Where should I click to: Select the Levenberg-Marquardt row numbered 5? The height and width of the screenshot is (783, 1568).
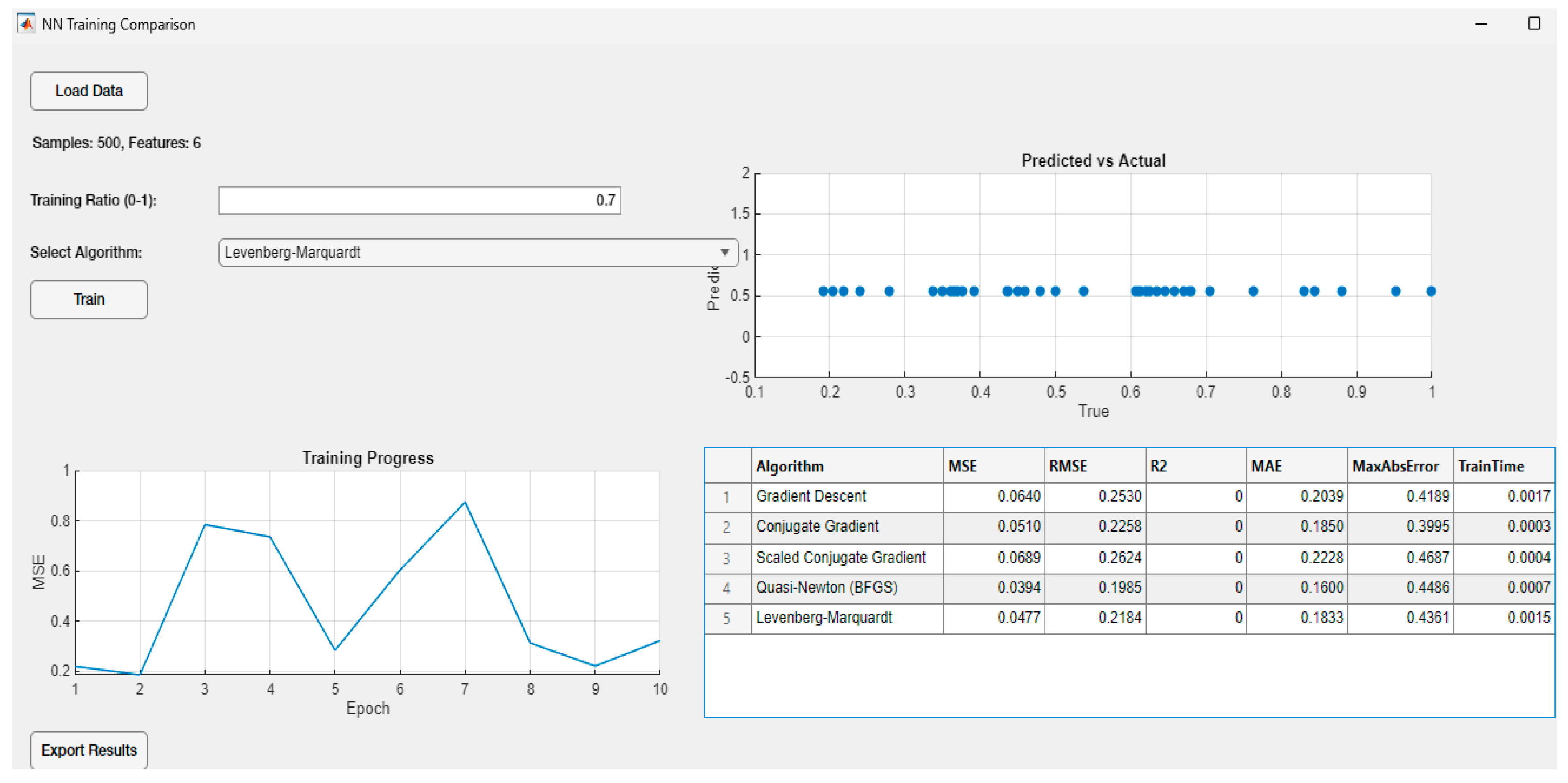coord(846,618)
